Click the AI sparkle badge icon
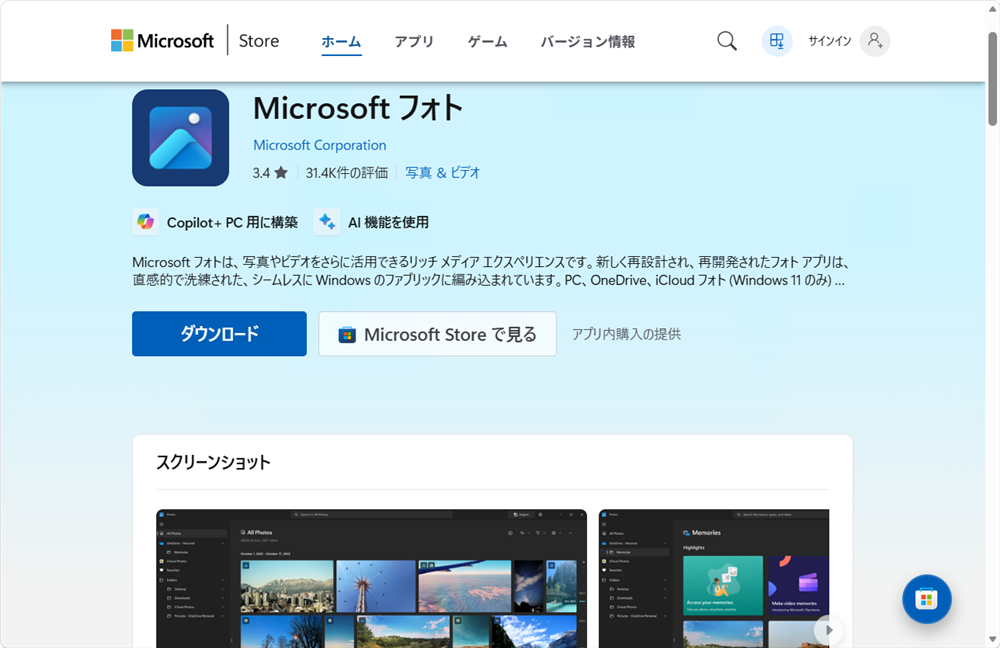1000x648 pixels. [327, 222]
